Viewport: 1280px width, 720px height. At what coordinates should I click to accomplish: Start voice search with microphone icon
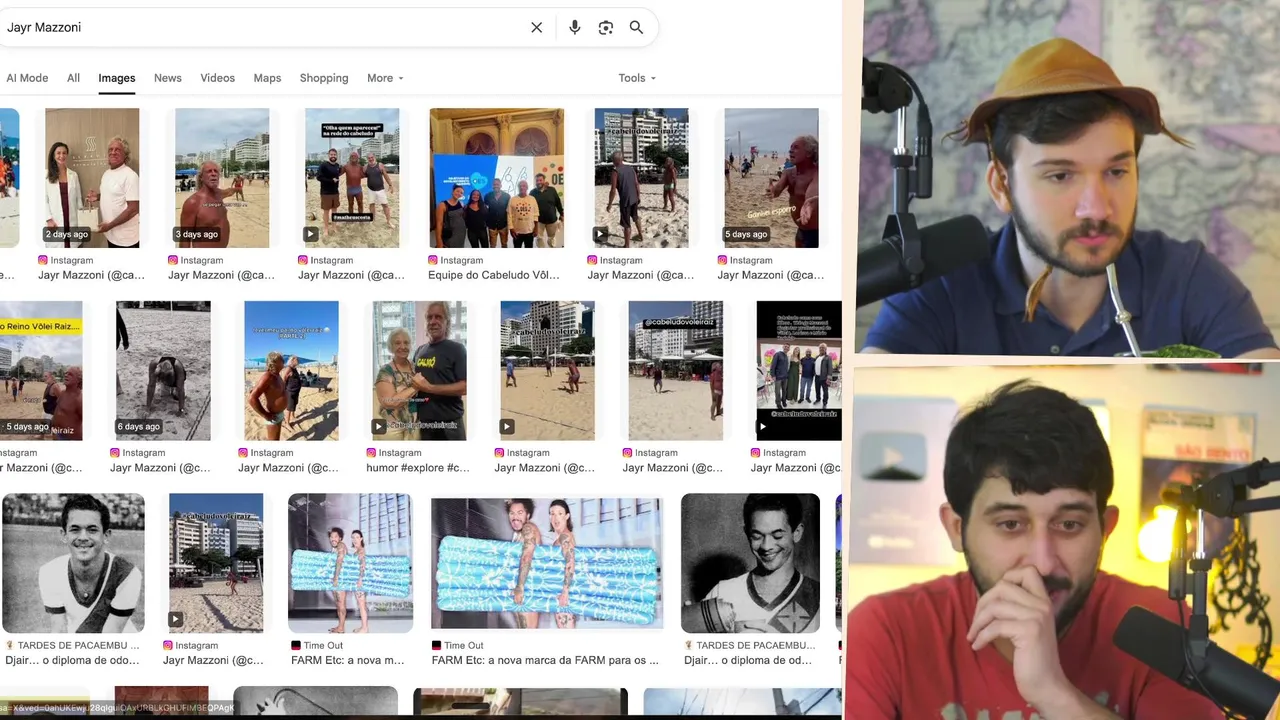575,28
